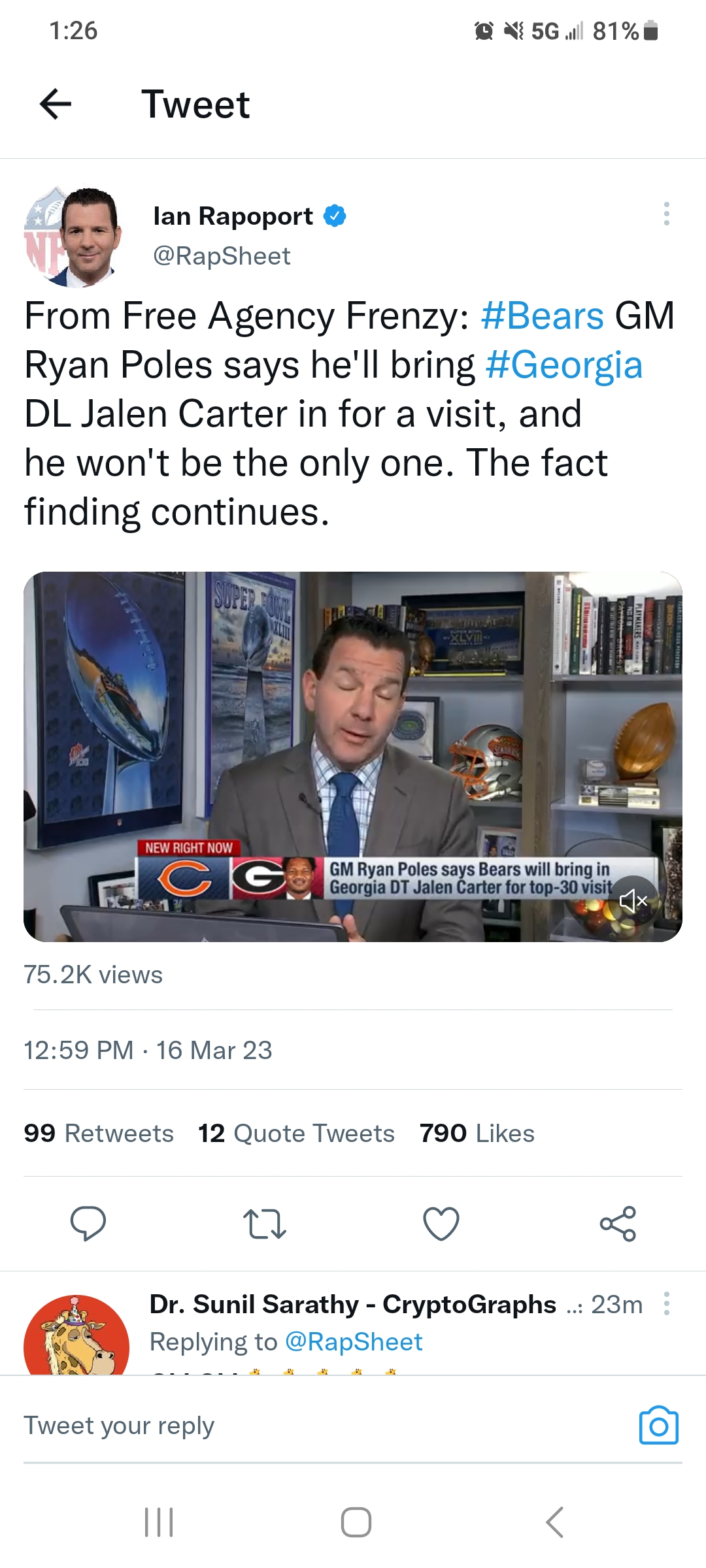The height and width of the screenshot is (1568, 706).
Task: Tap the back arrow beside Tweet
Action: coord(56,104)
